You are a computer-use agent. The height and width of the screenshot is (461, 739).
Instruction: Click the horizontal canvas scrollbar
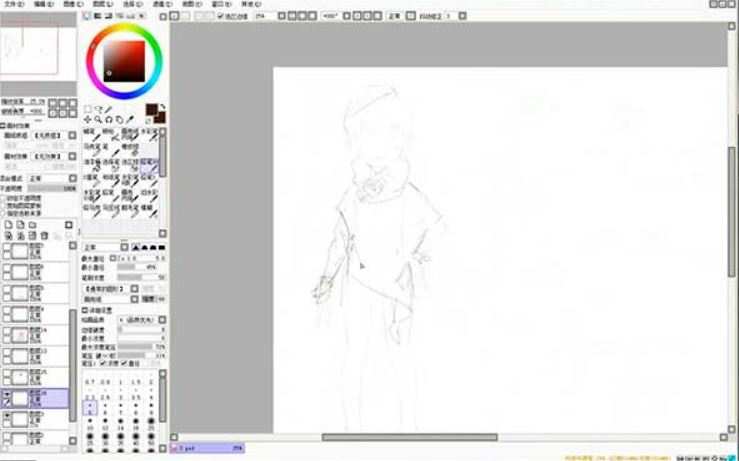(409, 437)
